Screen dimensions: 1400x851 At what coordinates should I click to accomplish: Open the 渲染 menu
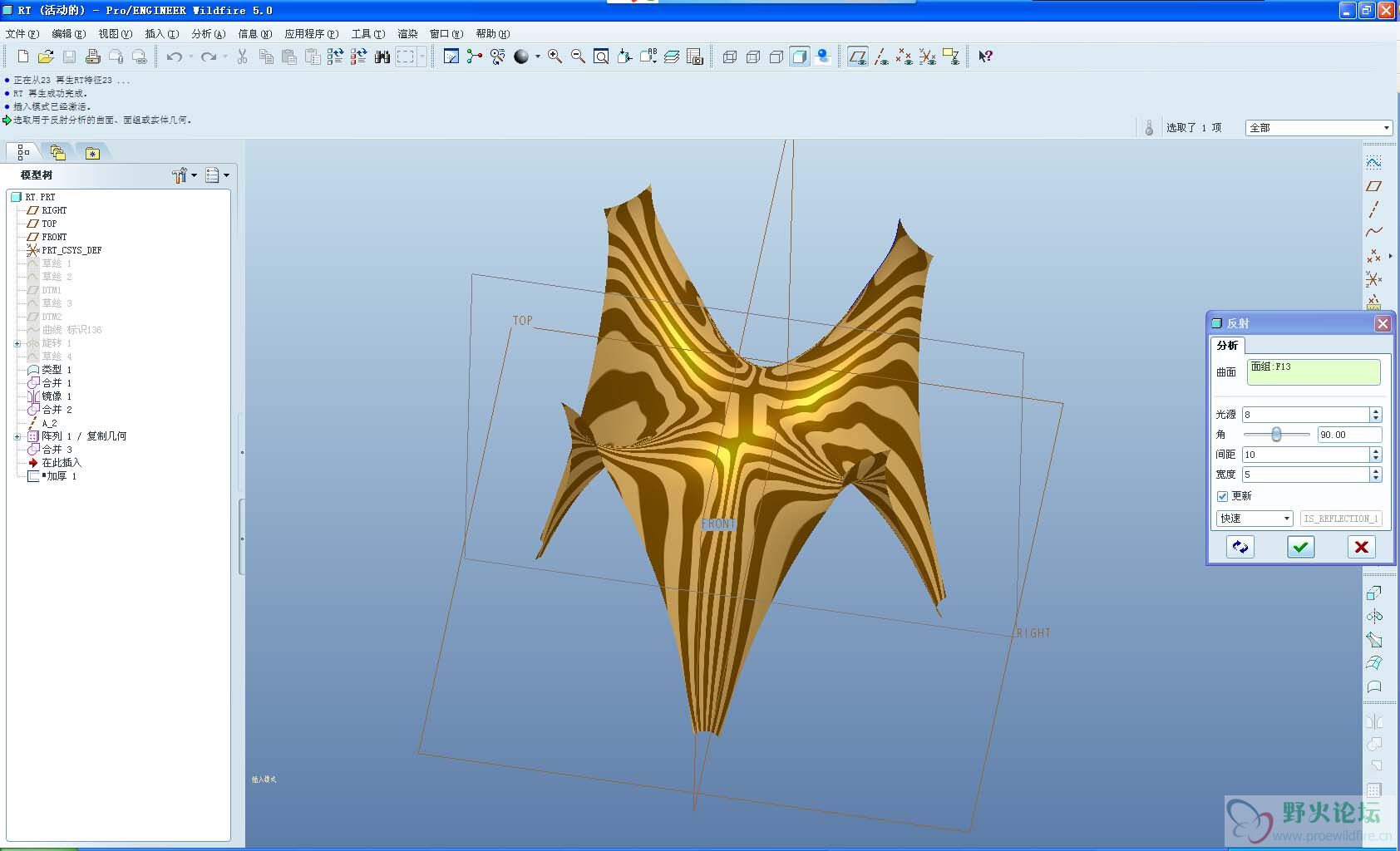[x=407, y=34]
